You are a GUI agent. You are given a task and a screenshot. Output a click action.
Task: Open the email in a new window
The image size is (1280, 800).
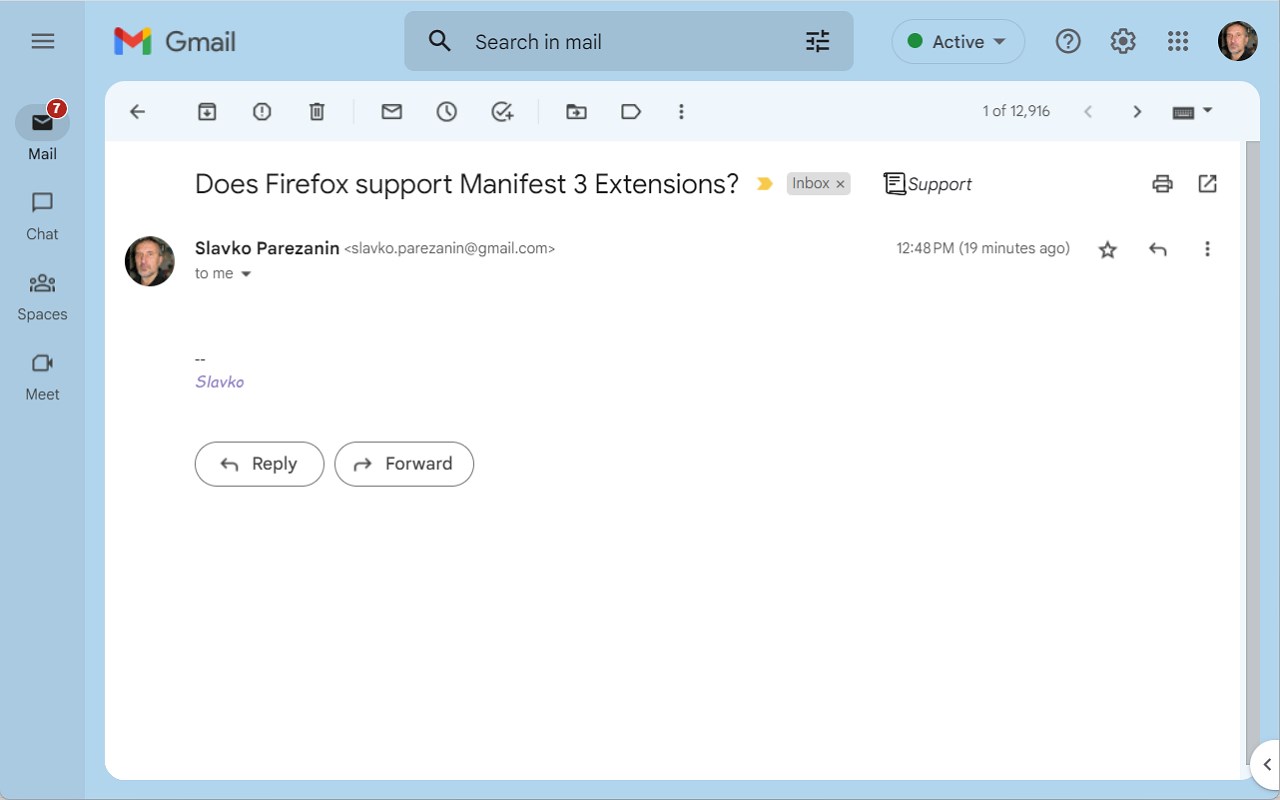1208,184
